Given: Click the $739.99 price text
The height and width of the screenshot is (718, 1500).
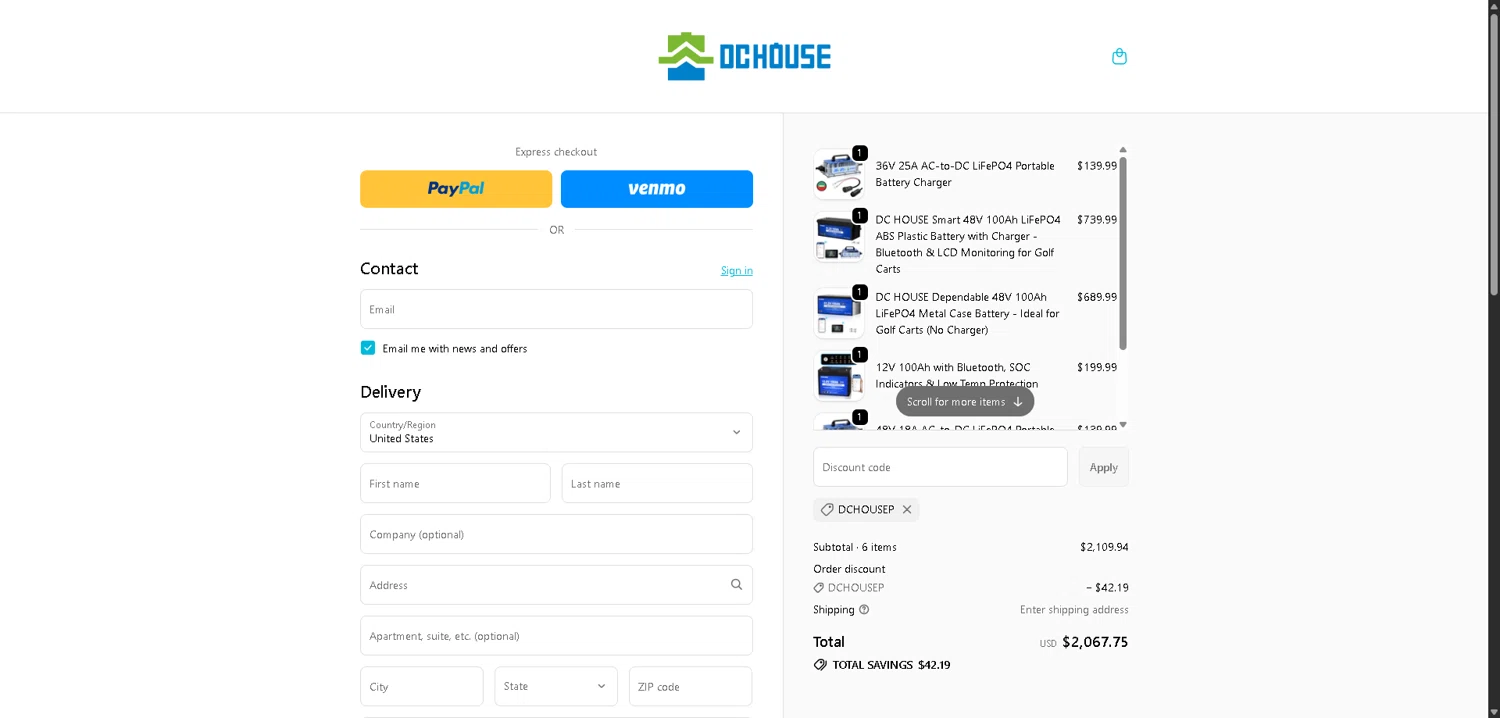Looking at the screenshot, I should pyautogui.click(x=1097, y=220).
